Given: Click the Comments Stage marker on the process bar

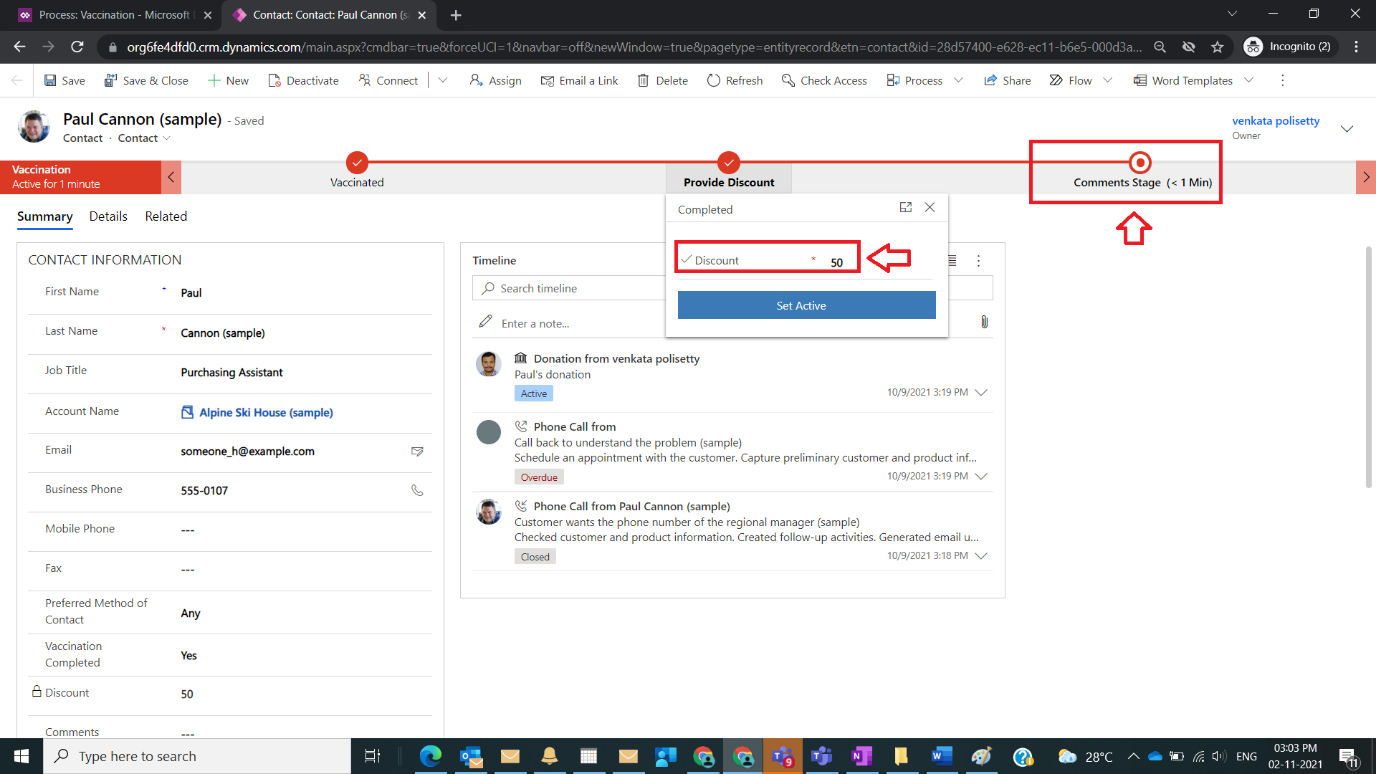Looking at the screenshot, I should 1139,162.
